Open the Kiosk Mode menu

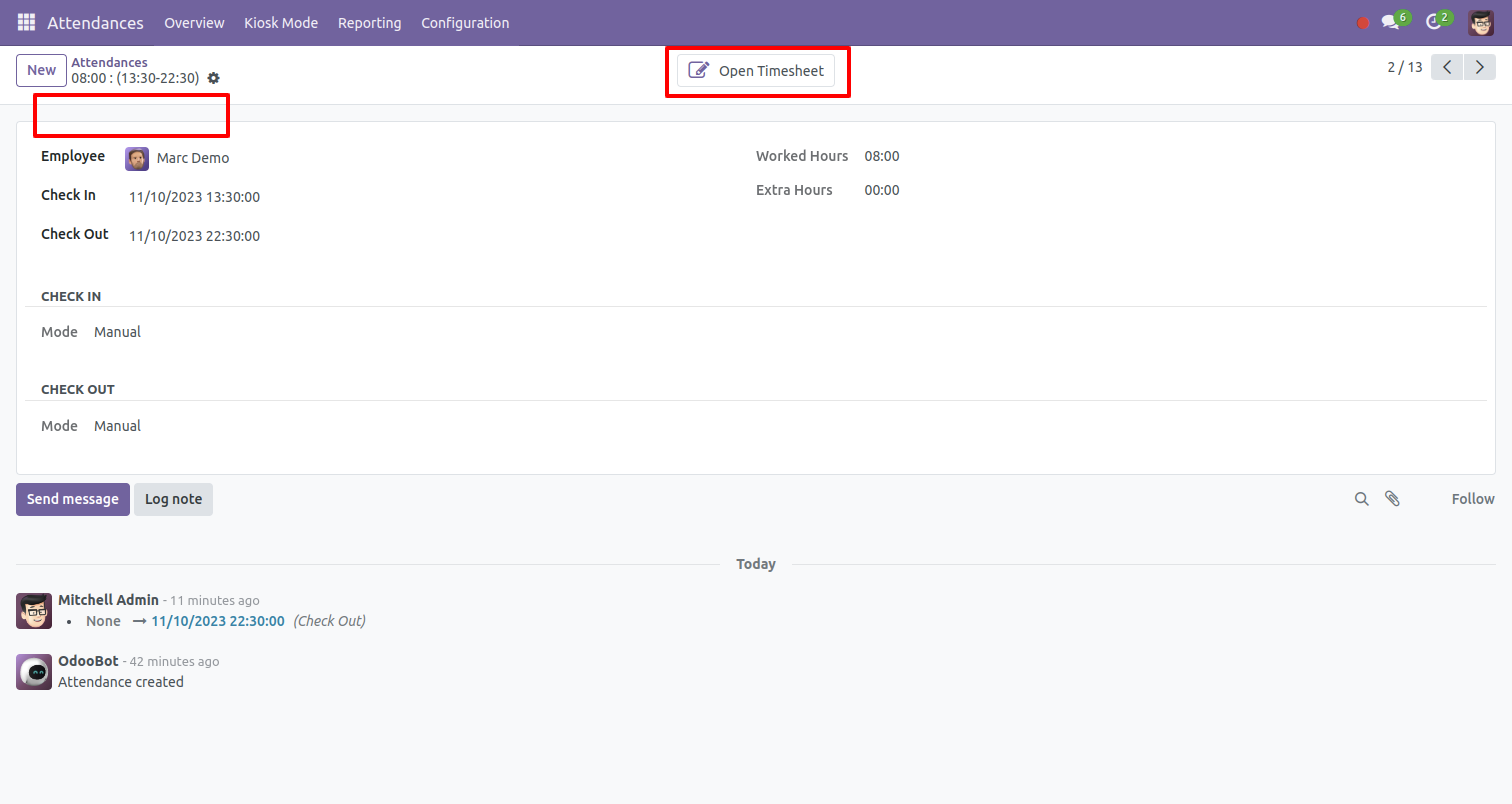click(x=281, y=22)
